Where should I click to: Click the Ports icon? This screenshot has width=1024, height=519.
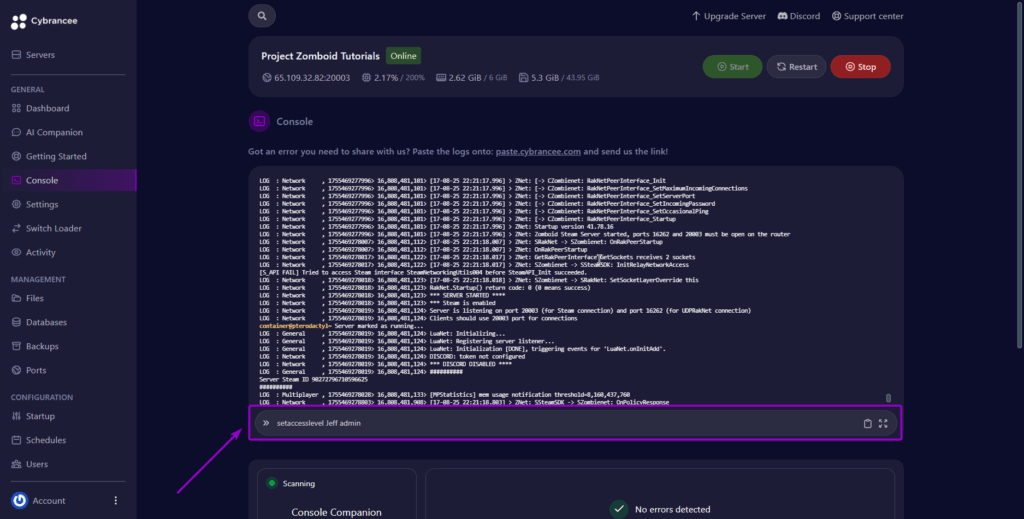[x=16, y=370]
